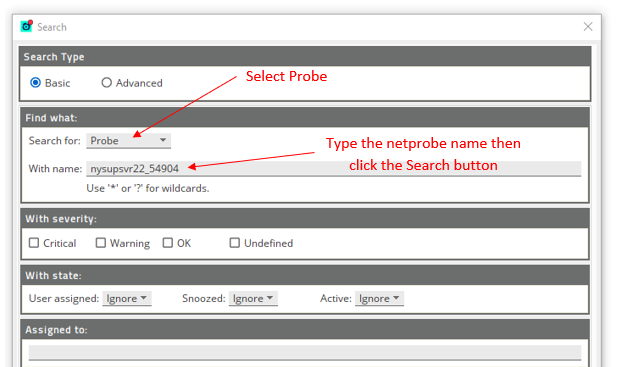617x367 pixels.
Task: Check the Undefined severity checkbox
Action: (x=235, y=243)
